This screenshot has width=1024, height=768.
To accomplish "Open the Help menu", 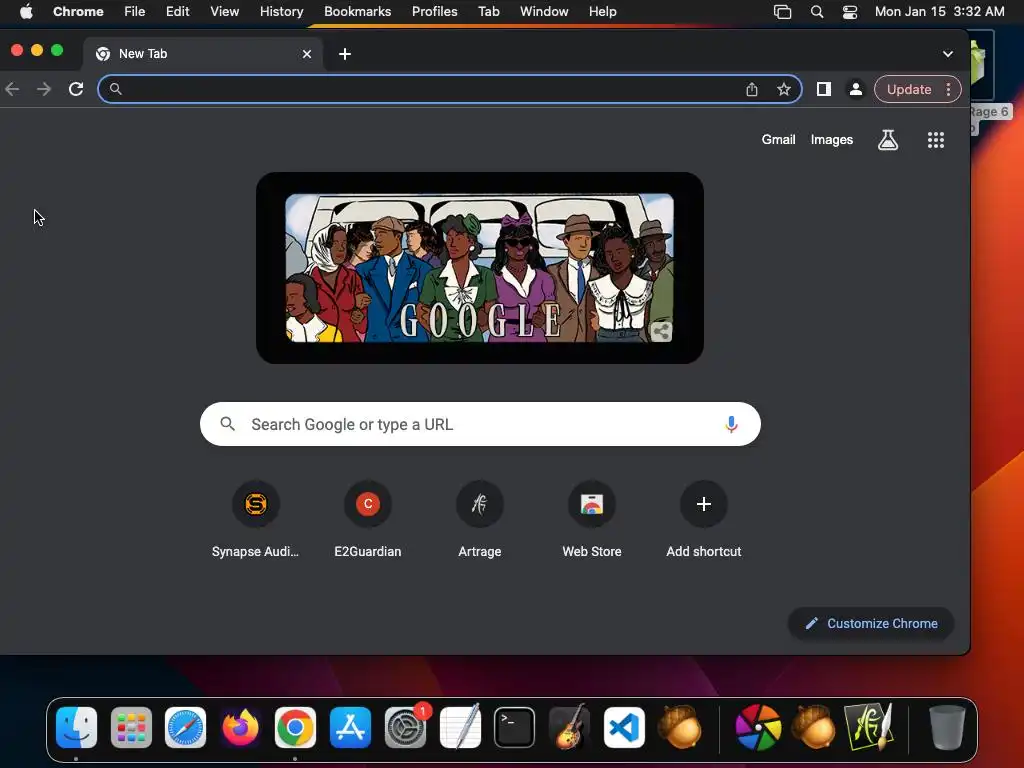I will [602, 12].
